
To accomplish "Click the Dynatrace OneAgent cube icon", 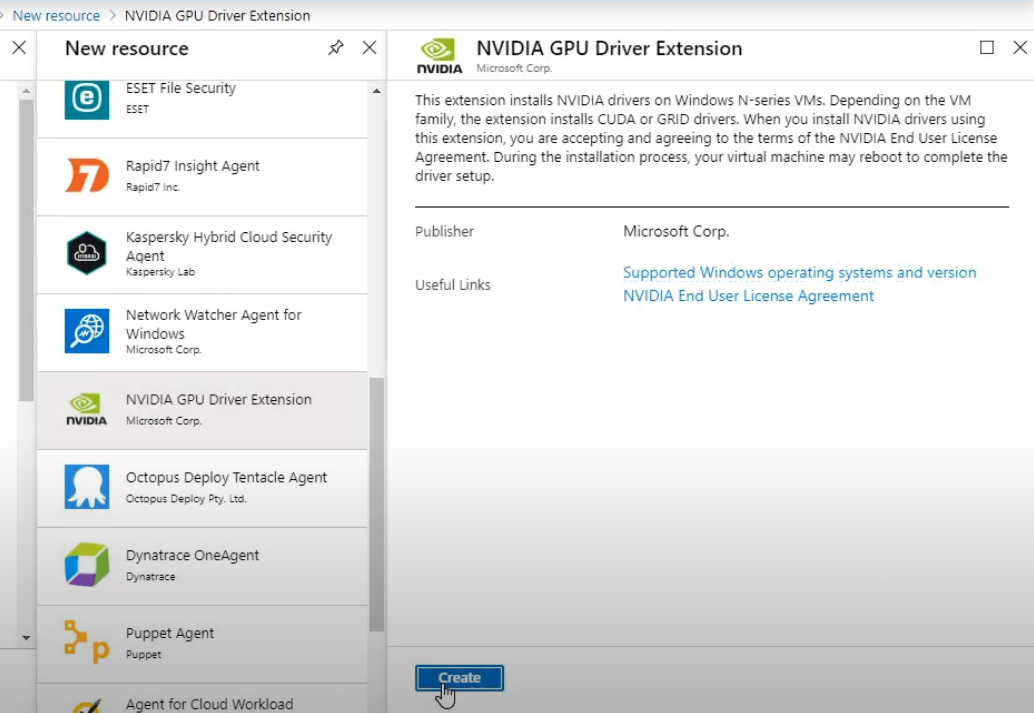I will click(x=86, y=565).
